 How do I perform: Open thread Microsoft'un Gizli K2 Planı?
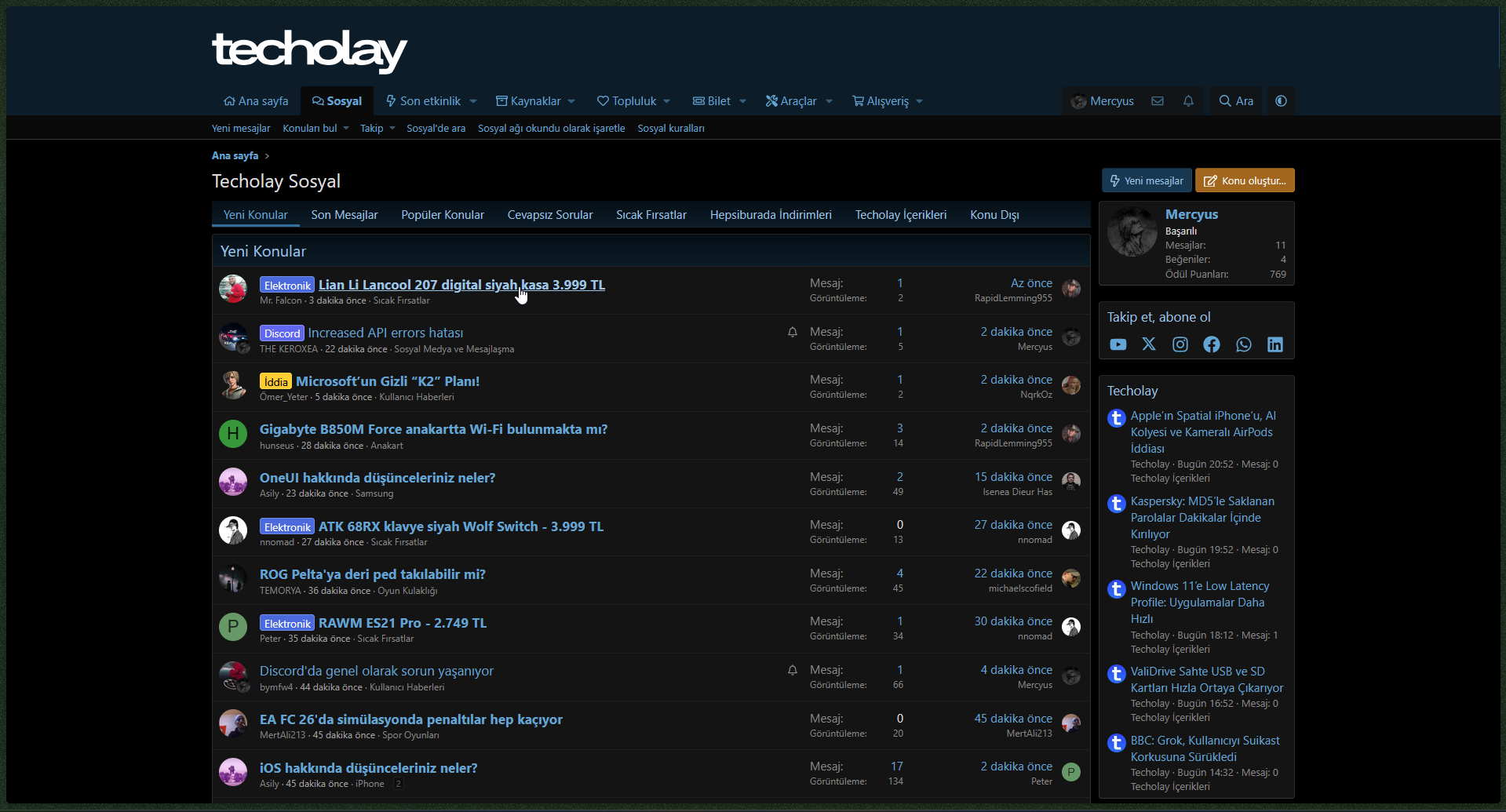(x=388, y=381)
